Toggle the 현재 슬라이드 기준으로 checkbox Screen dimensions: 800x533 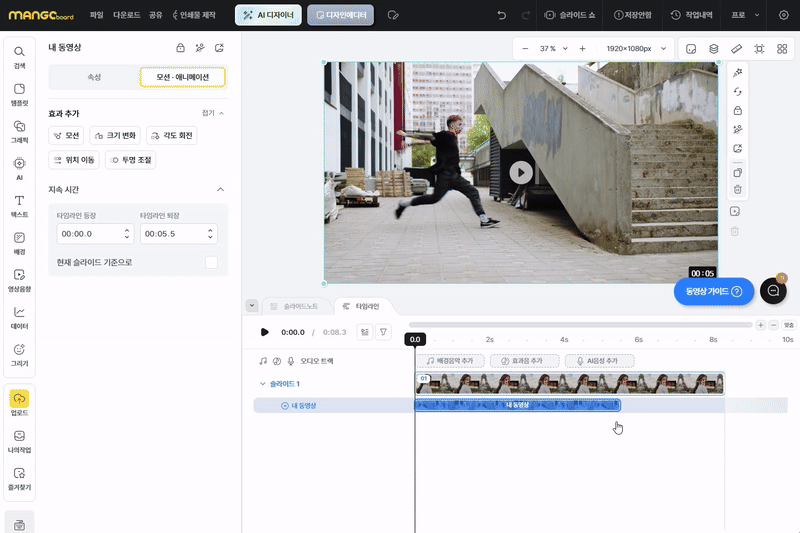211,262
